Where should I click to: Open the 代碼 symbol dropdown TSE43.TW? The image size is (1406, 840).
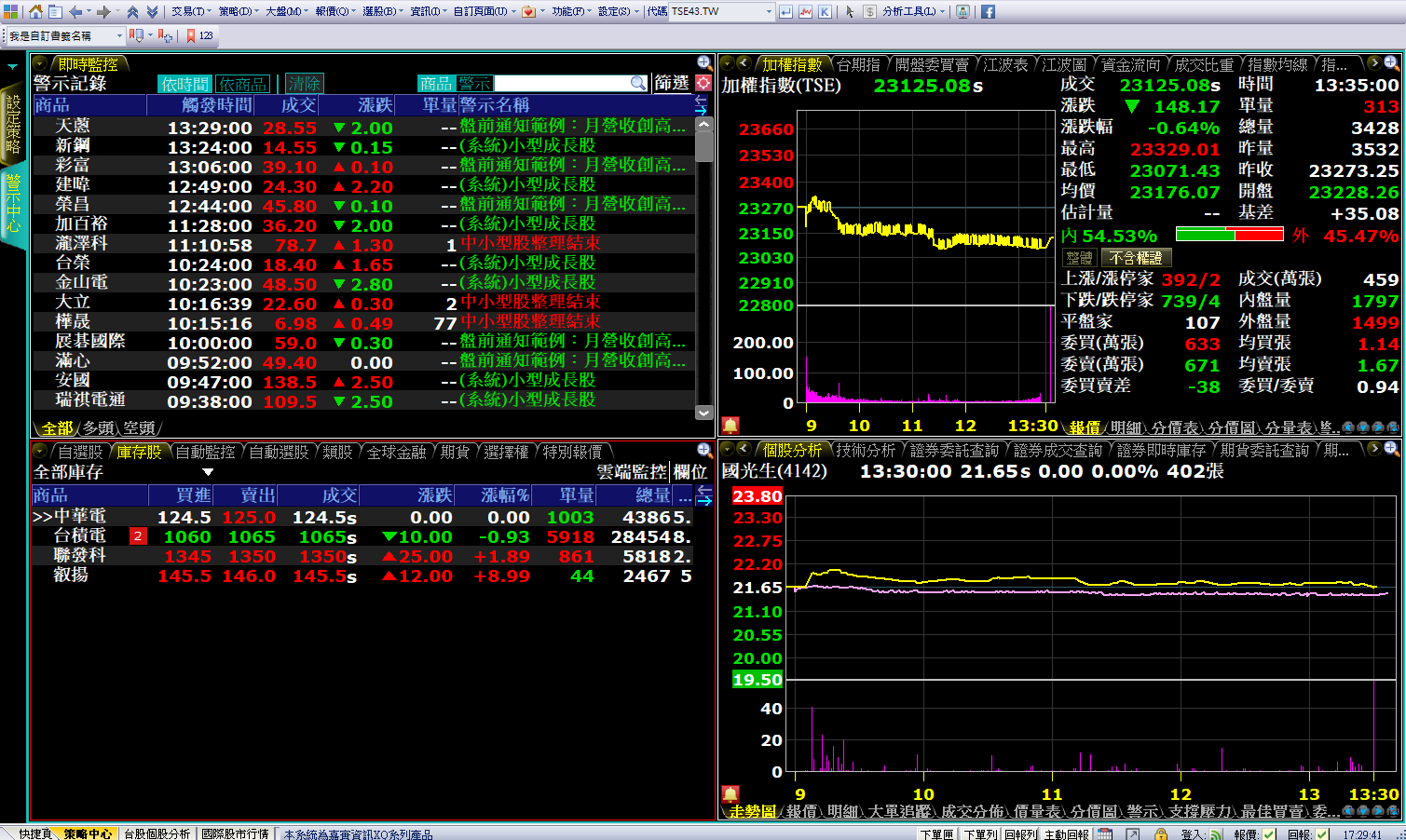tap(769, 11)
